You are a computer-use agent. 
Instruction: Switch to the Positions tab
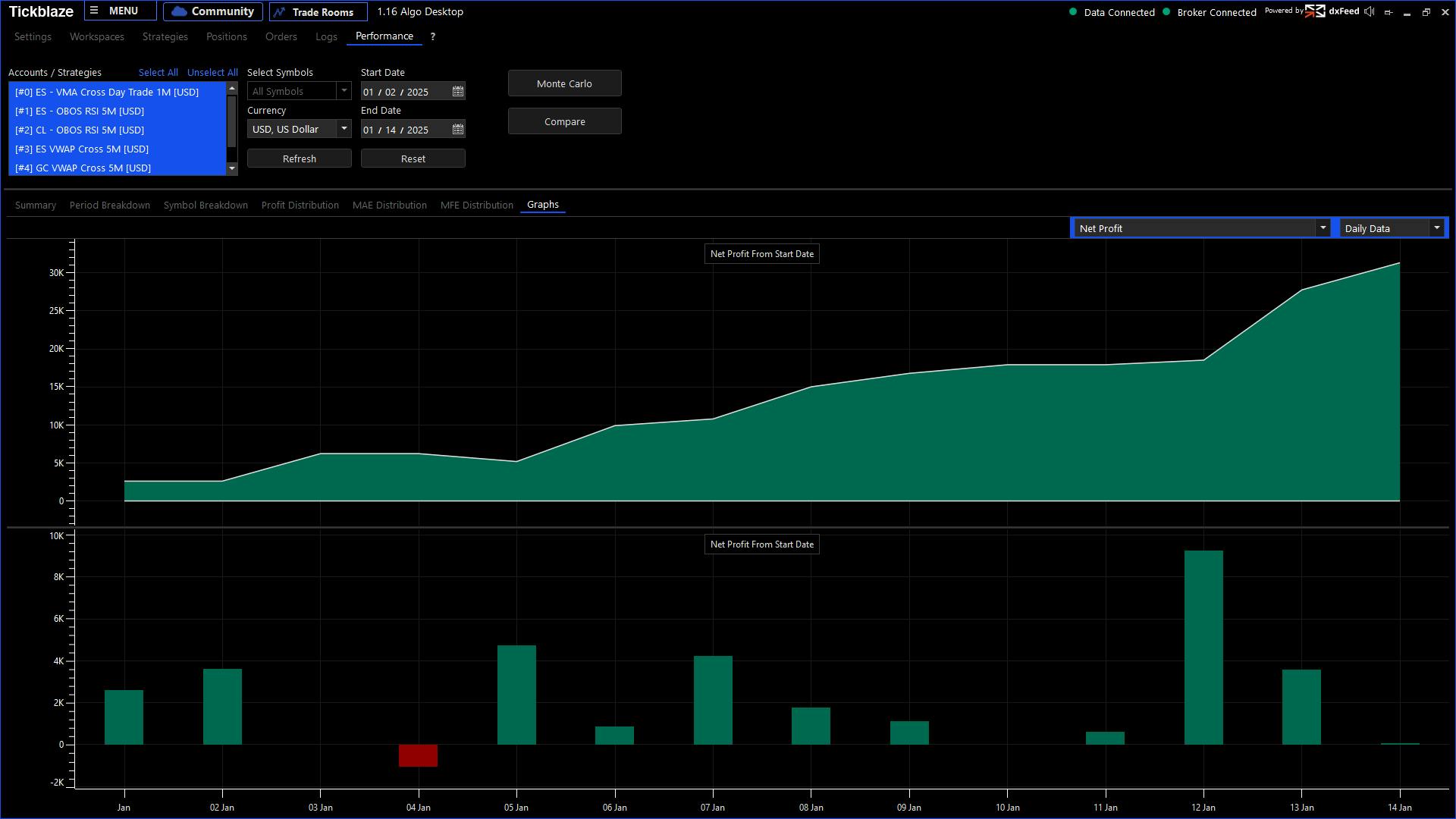(x=227, y=36)
